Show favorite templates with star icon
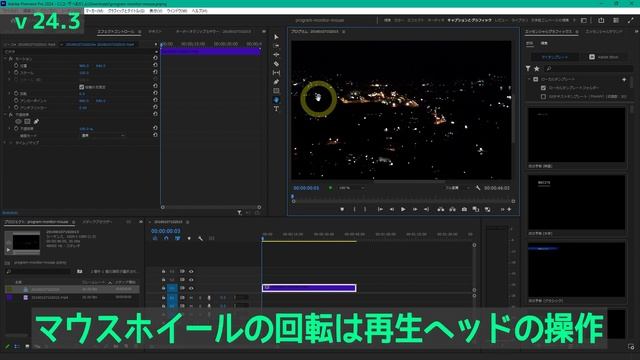The width and height of the screenshot is (640, 360). pyautogui.click(x=537, y=69)
